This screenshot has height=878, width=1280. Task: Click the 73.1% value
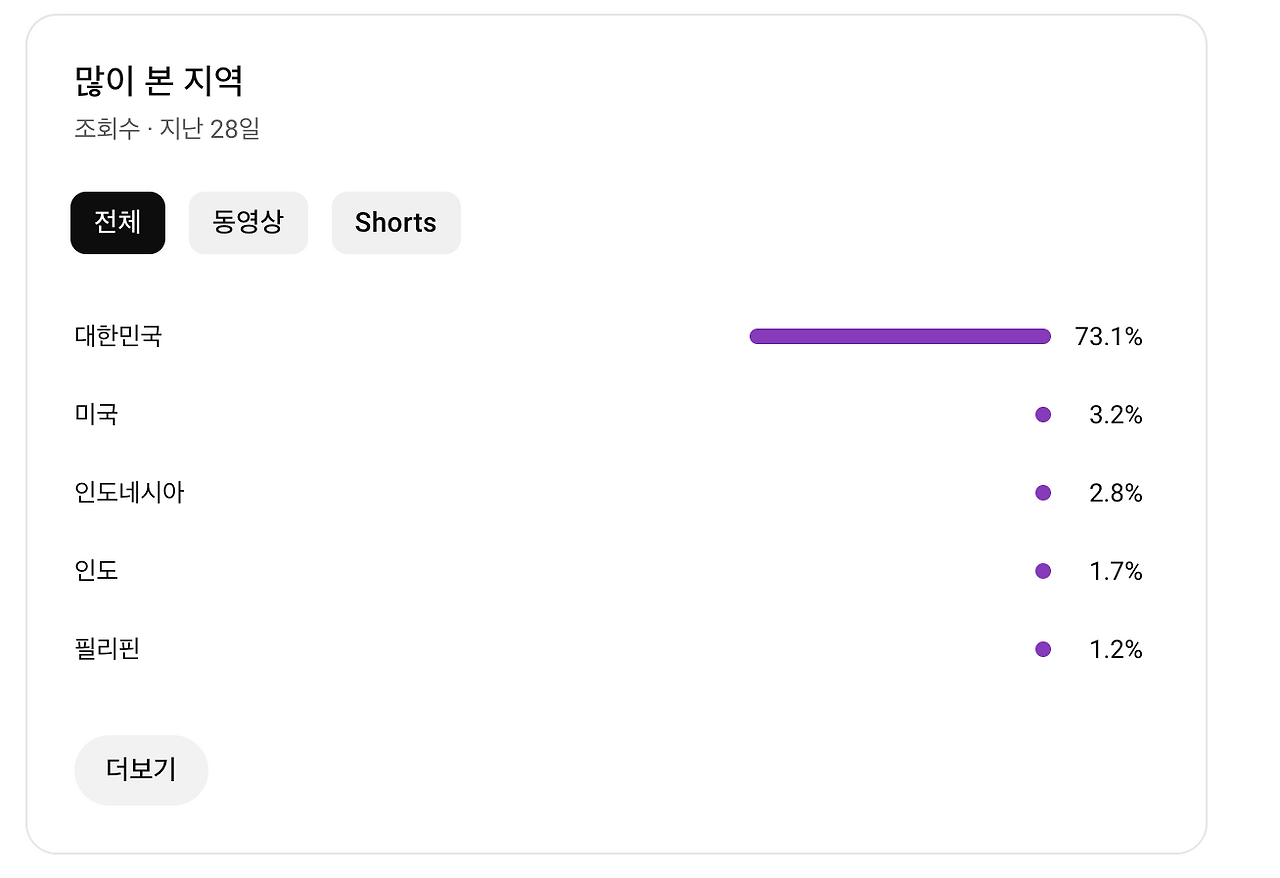(1108, 337)
